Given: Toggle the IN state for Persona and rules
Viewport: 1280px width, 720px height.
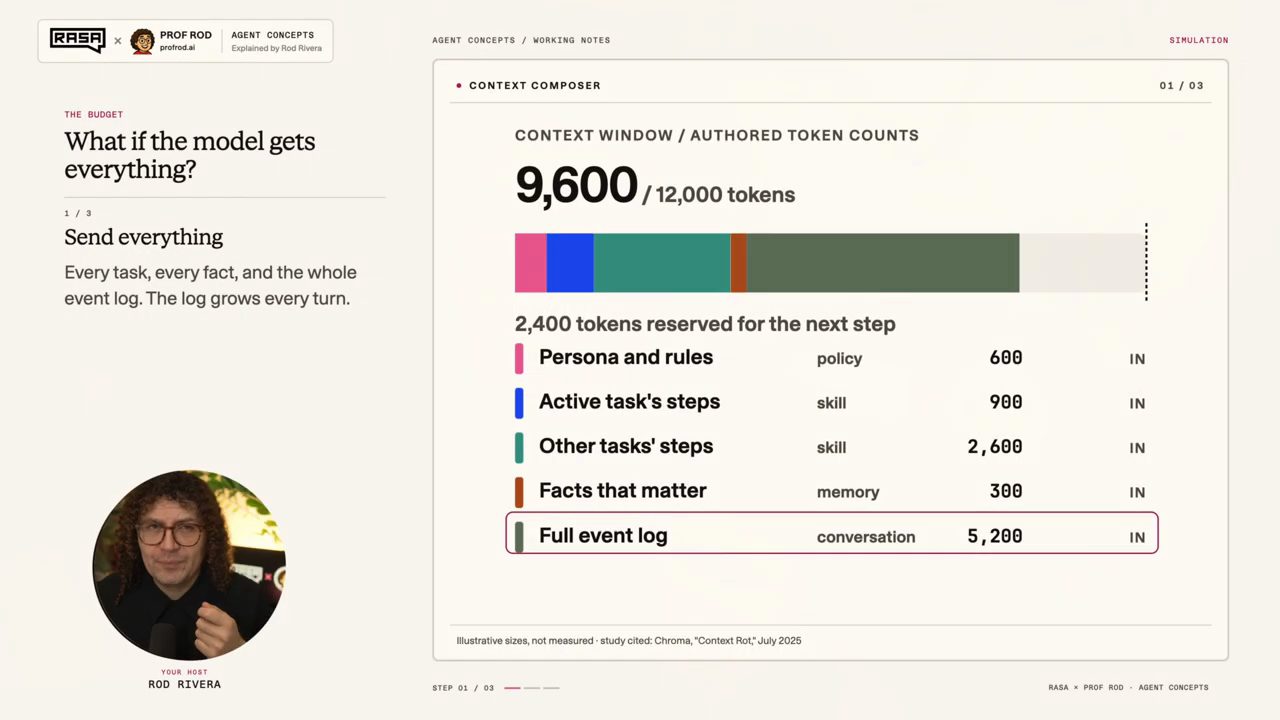Looking at the screenshot, I should 1137,359.
